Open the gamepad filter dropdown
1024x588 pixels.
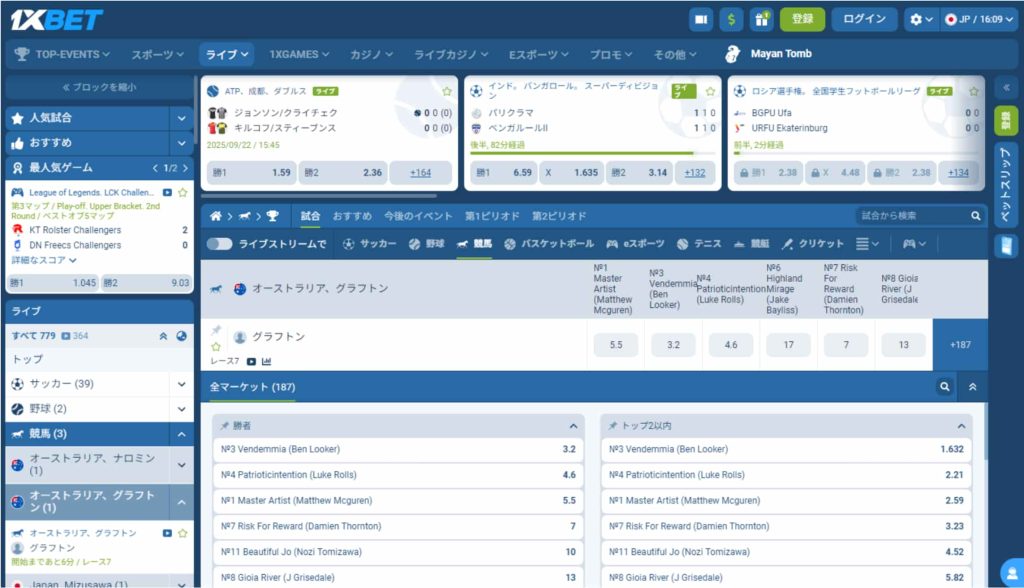[914, 244]
